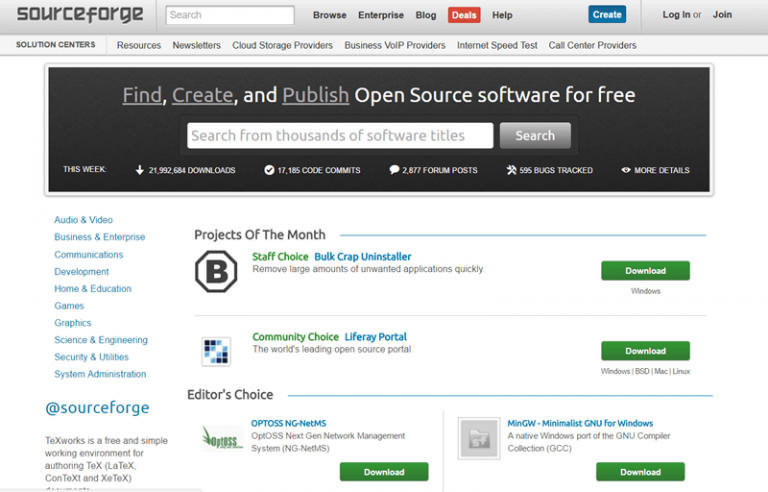Follow the 'Publish' link in the headline
The height and width of the screenshot is (492, 768).
tap(315, 95)
